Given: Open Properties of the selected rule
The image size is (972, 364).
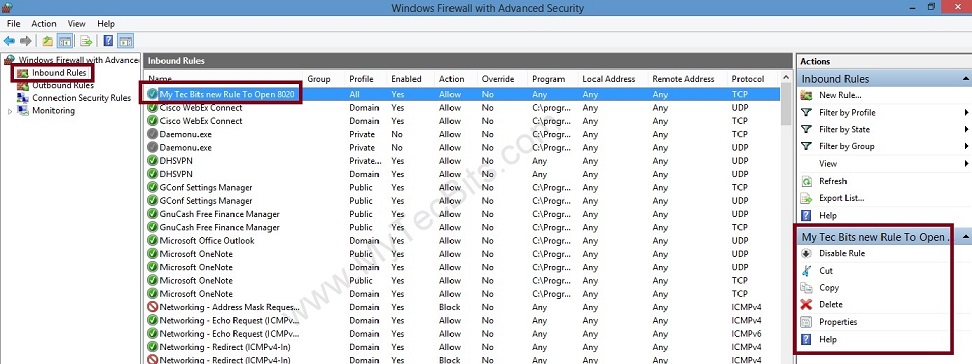Looking at the screenshot, I should pos(837,322).
